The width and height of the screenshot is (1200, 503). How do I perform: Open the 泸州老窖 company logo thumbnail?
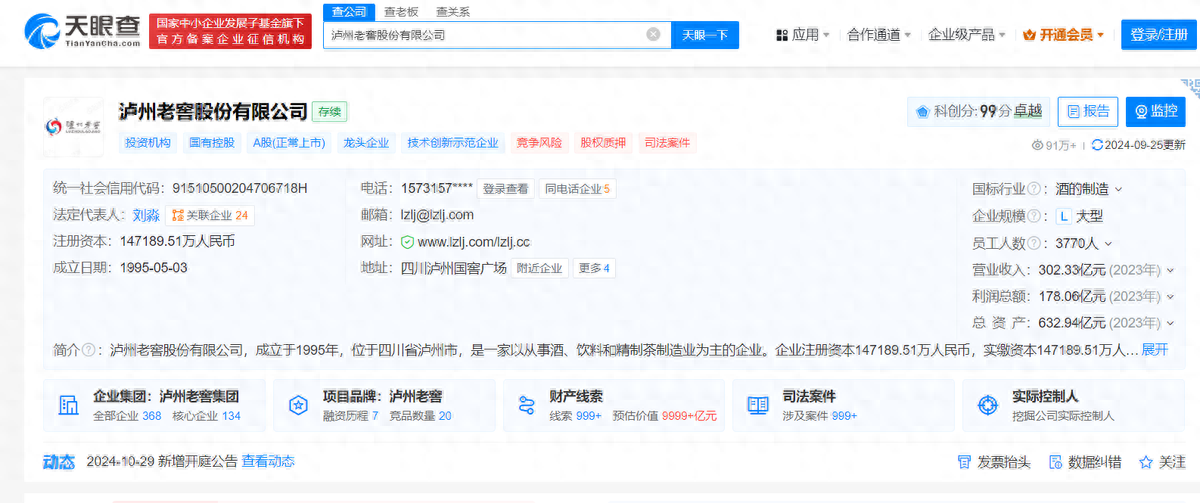pos(73,127)
